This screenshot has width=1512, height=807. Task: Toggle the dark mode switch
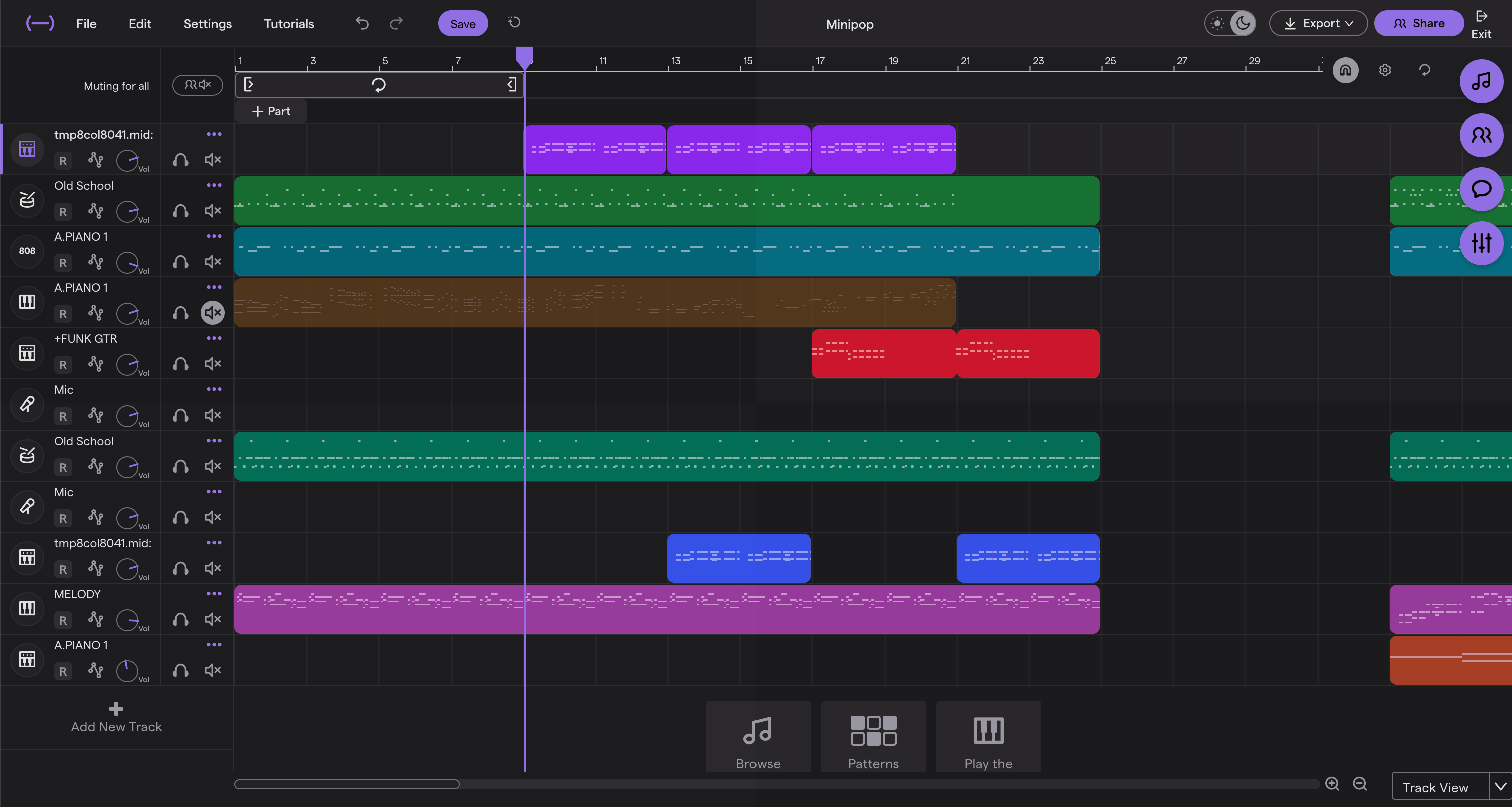click(x=1229, y=23)
